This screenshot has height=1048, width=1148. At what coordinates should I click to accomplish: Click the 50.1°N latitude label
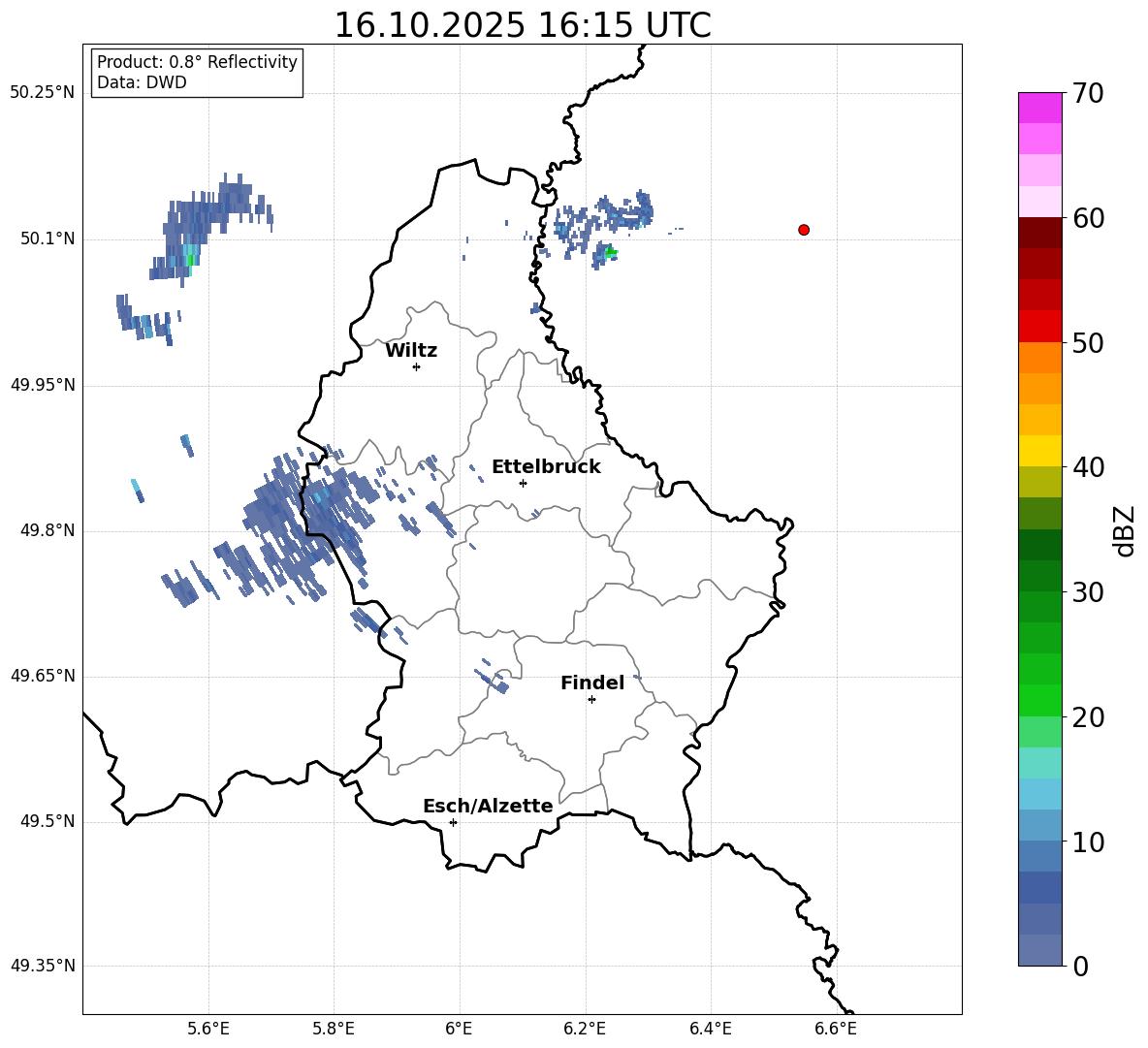[x=48, y=238]
